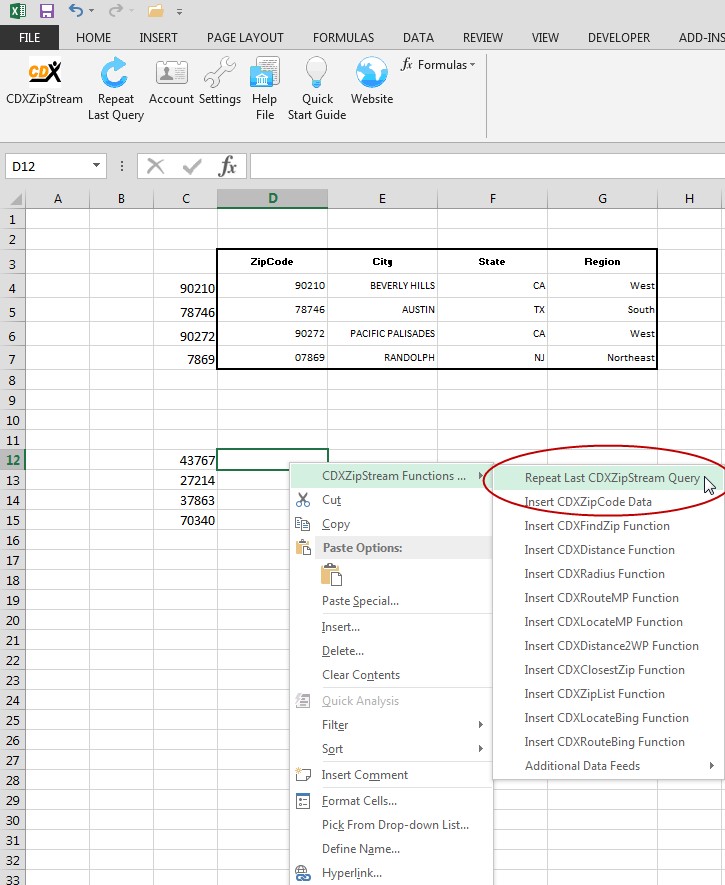The width and height of the screenshot is (725, 885).
Task: Click the Hyperlink globe icon
Action: coord(303,873)
